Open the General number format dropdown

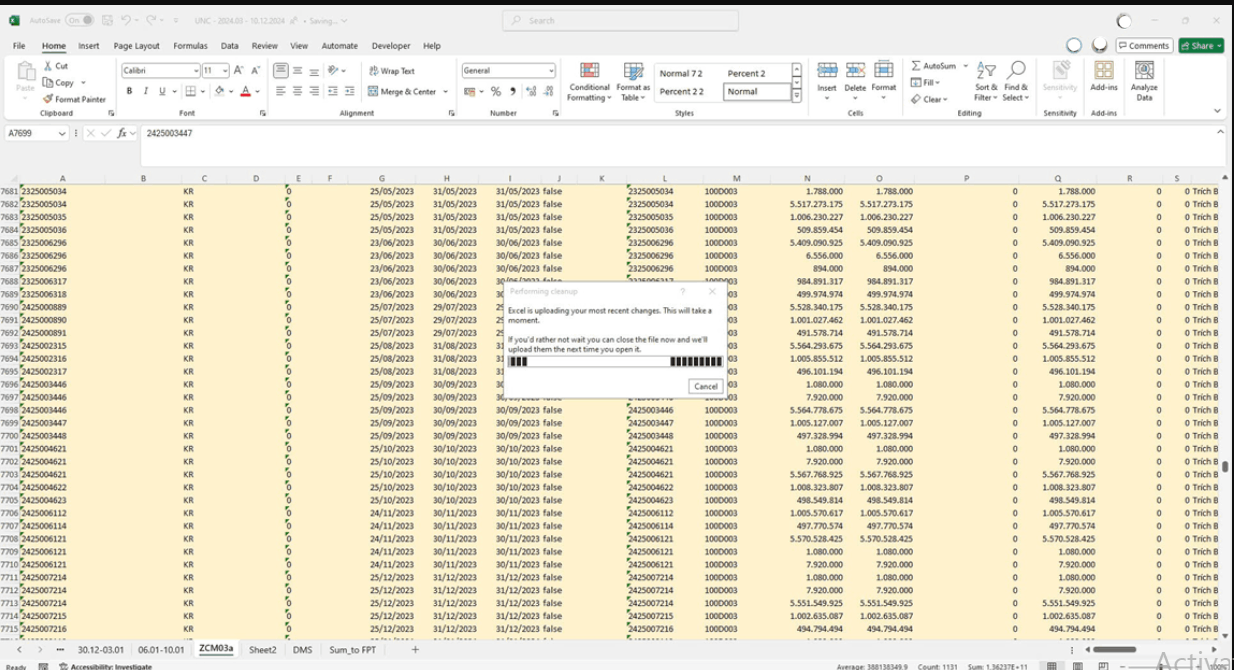click(x=550, y=71)
